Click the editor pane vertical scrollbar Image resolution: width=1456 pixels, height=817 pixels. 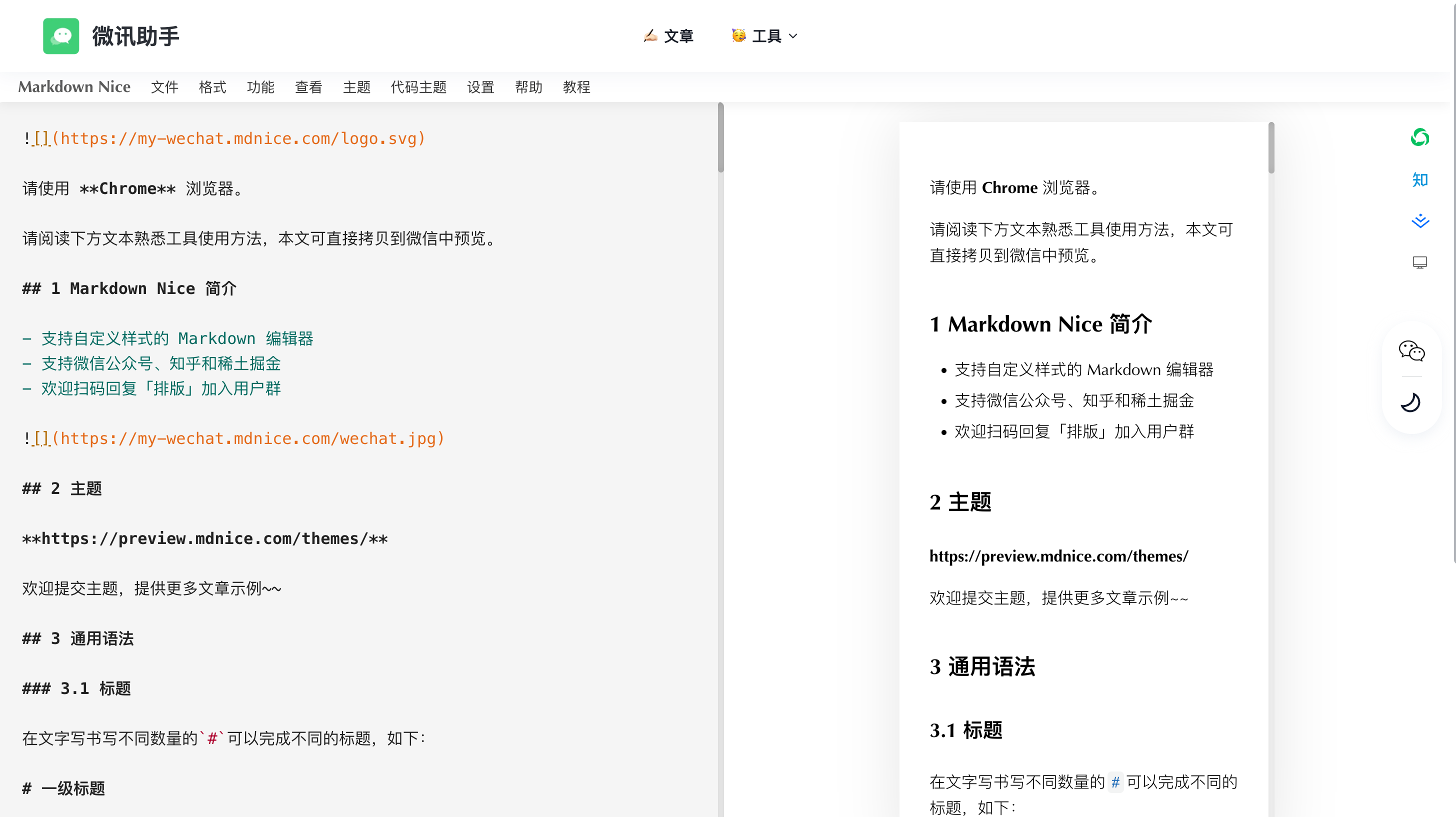point(720,138)
